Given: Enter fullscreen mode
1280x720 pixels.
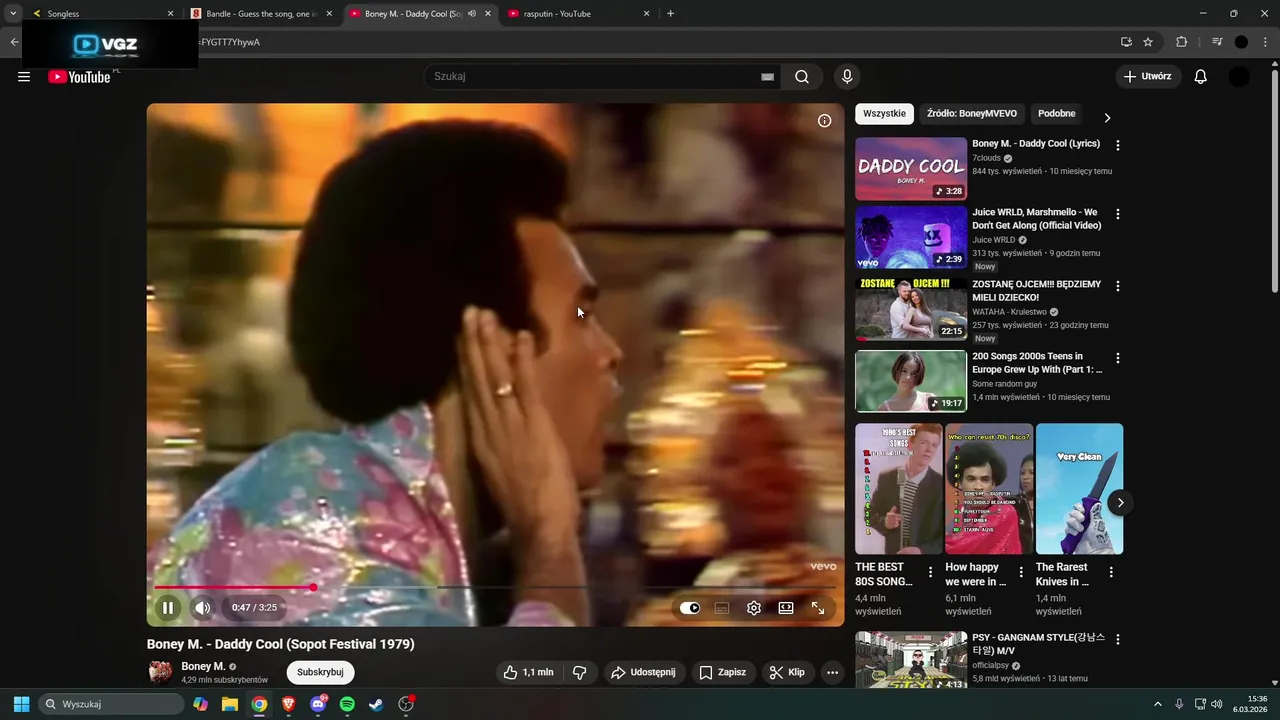Looking at the screenshot, I should click(x=818, y=607).
